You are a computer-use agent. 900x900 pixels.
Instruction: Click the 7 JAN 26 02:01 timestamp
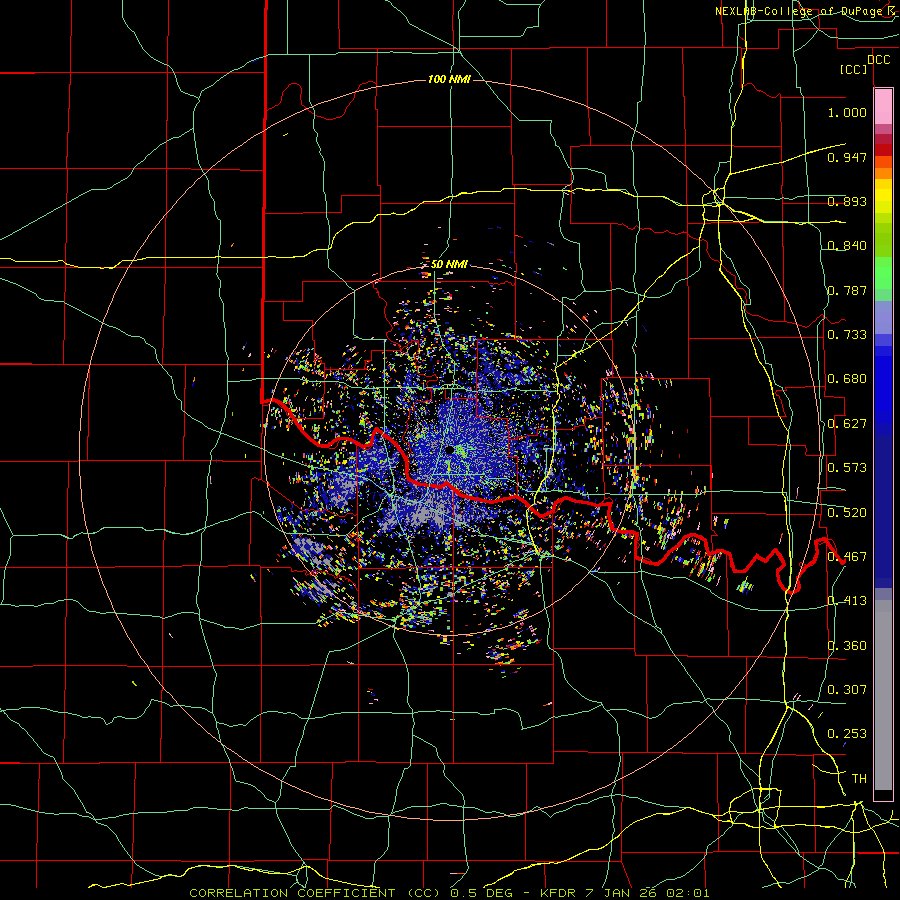click(x=647, y=893)
